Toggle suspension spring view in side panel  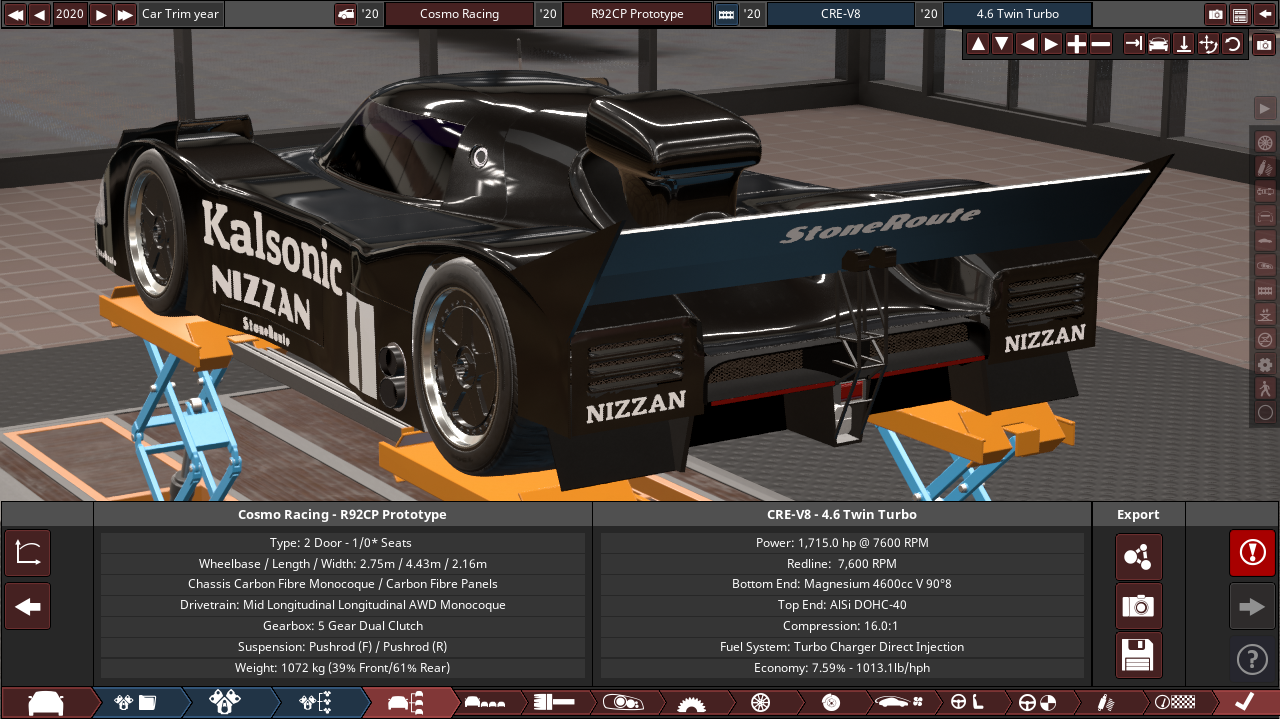click(1265, 167)
